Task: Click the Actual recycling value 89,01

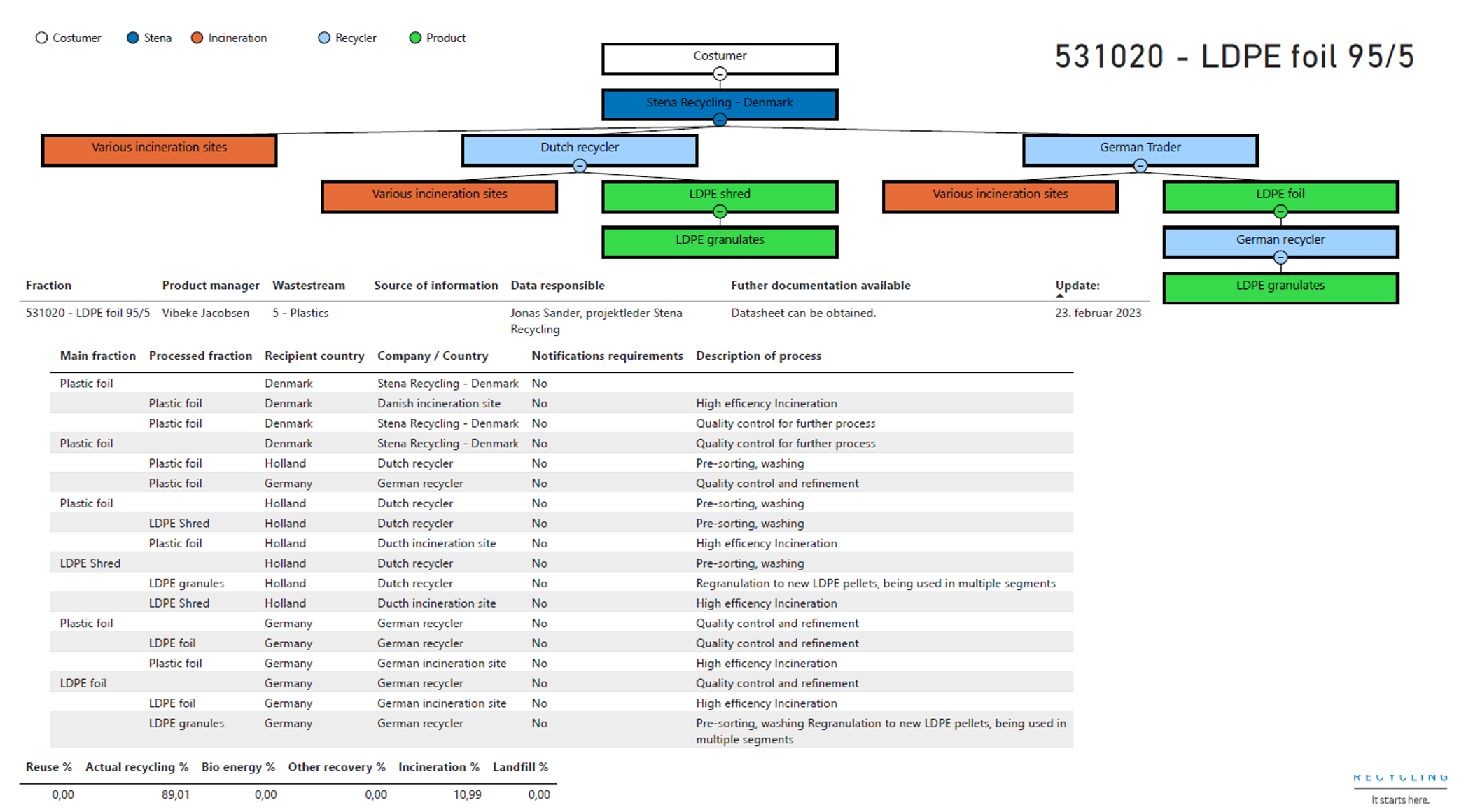Action: pyautogui.click(x=176, y=794)
